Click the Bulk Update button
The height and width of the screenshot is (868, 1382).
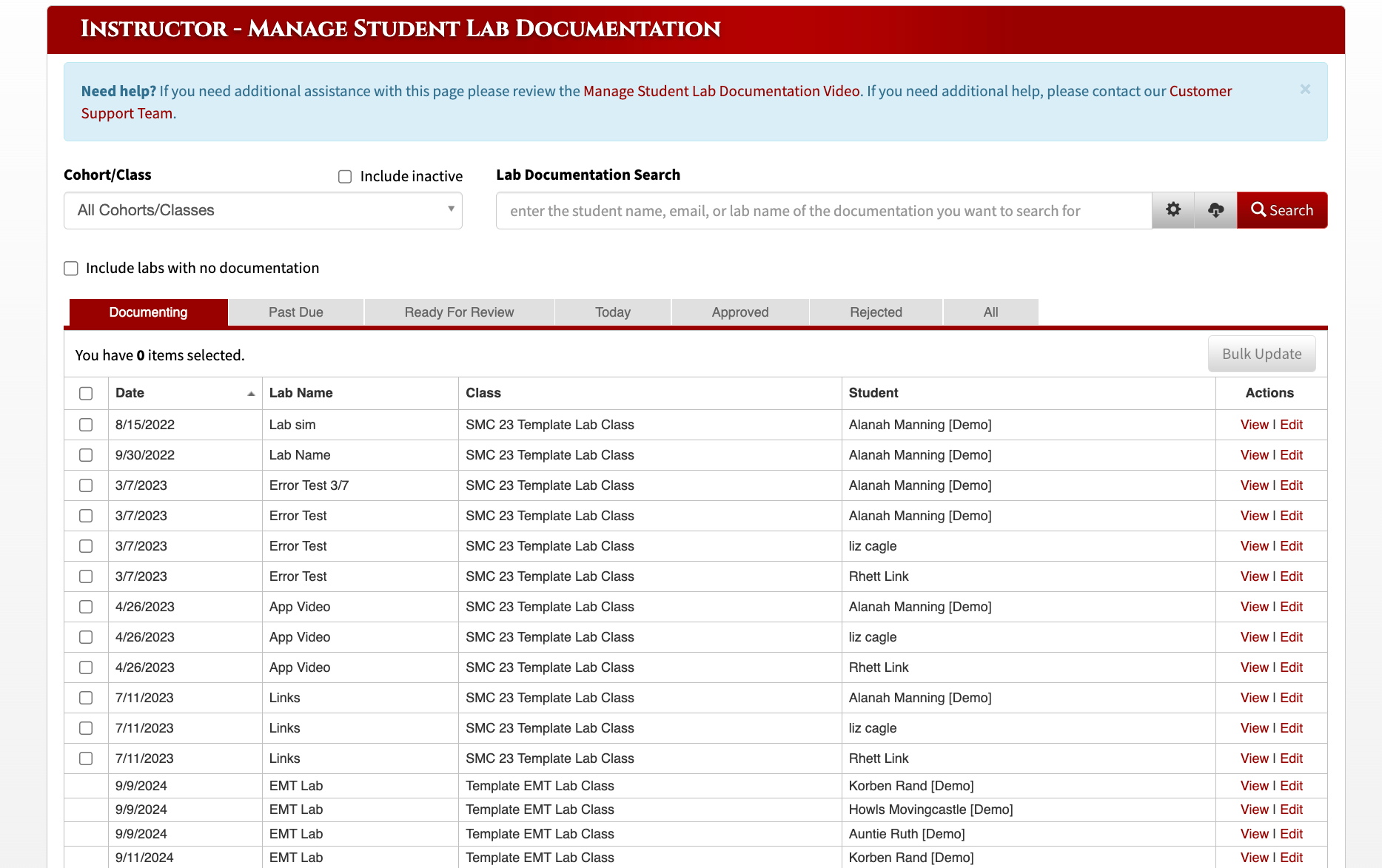(x=1261, y=354)
